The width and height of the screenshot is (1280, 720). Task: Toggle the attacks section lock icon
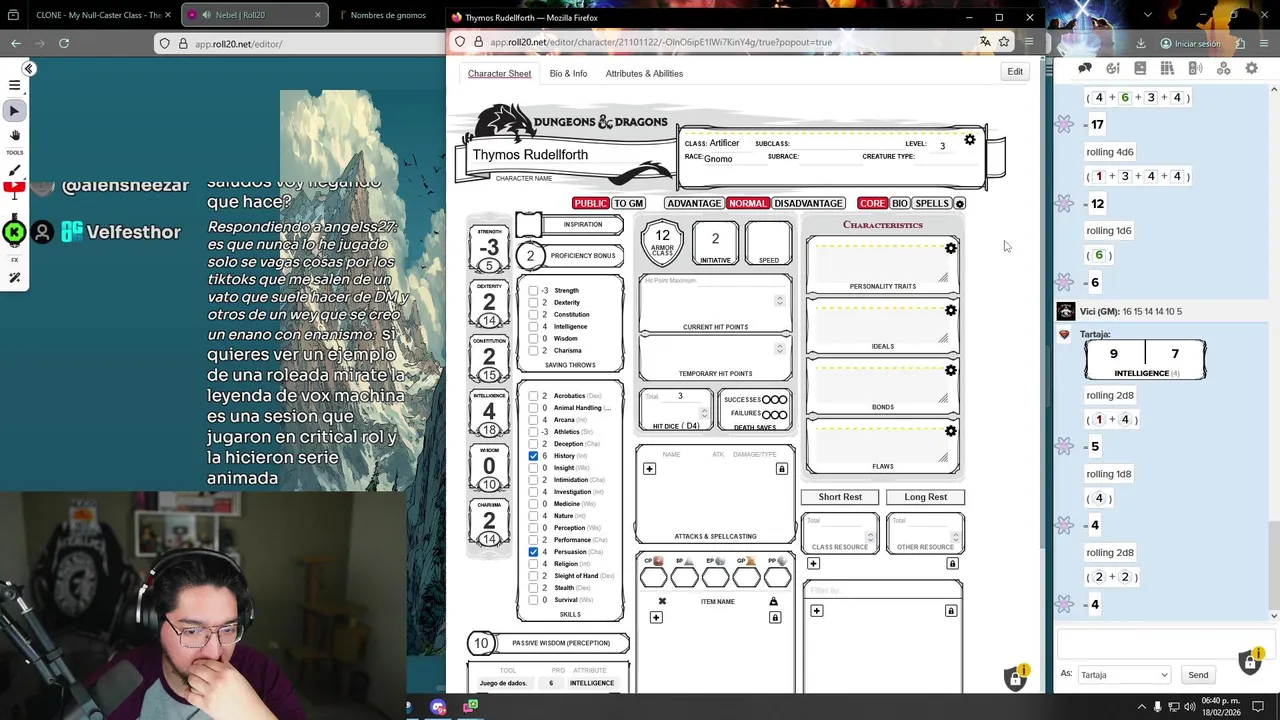[x=781, y=469]
